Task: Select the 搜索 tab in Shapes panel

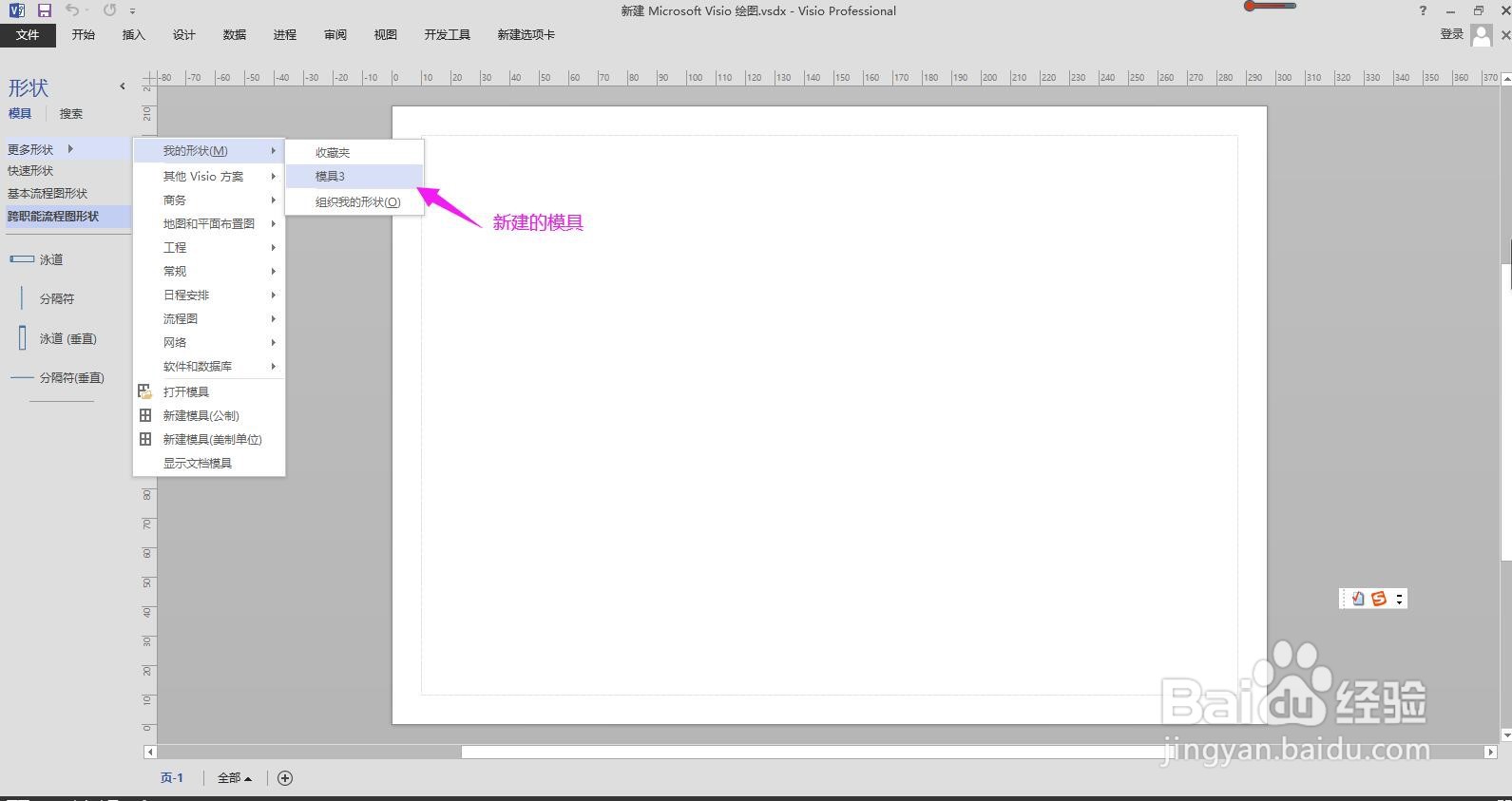Action: coord(71,113)
